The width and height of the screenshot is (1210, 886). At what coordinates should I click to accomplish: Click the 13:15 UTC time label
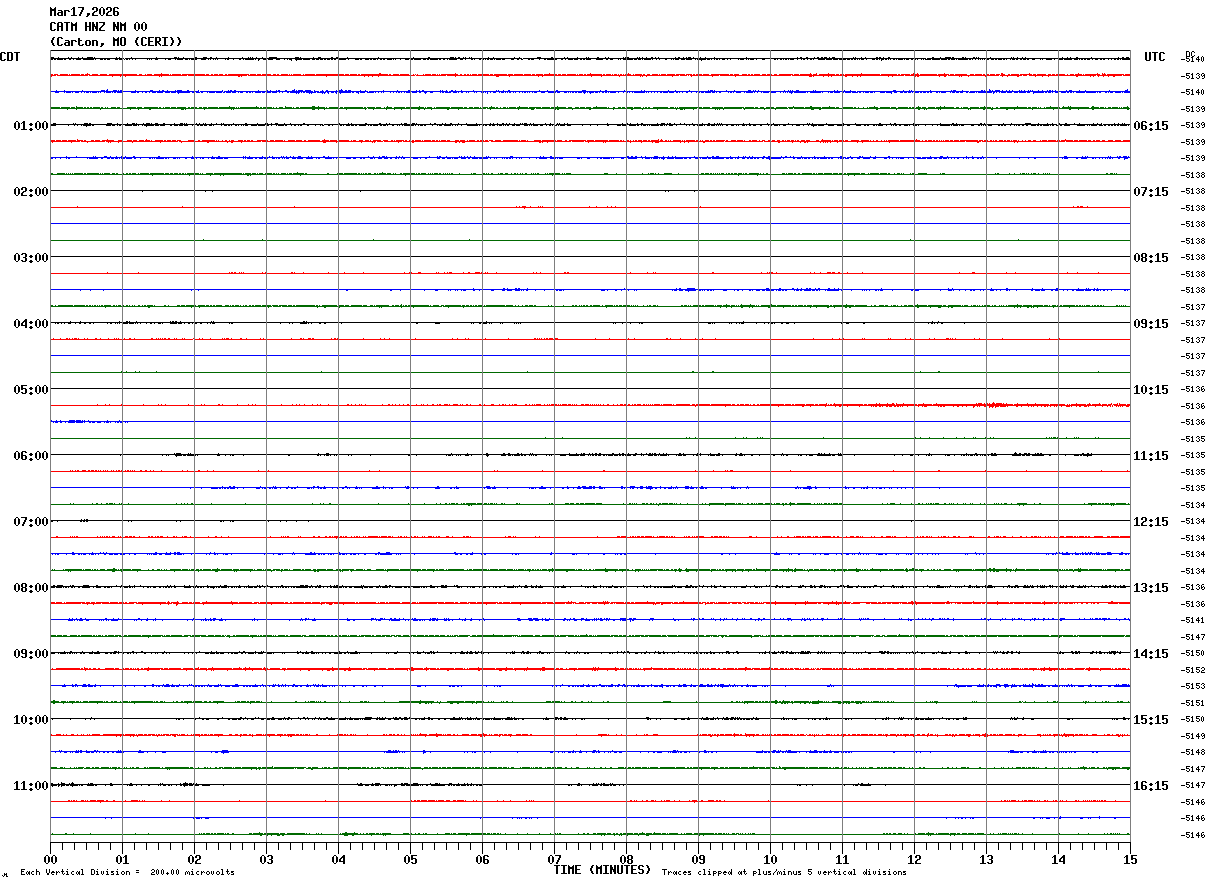[1150, 588]
